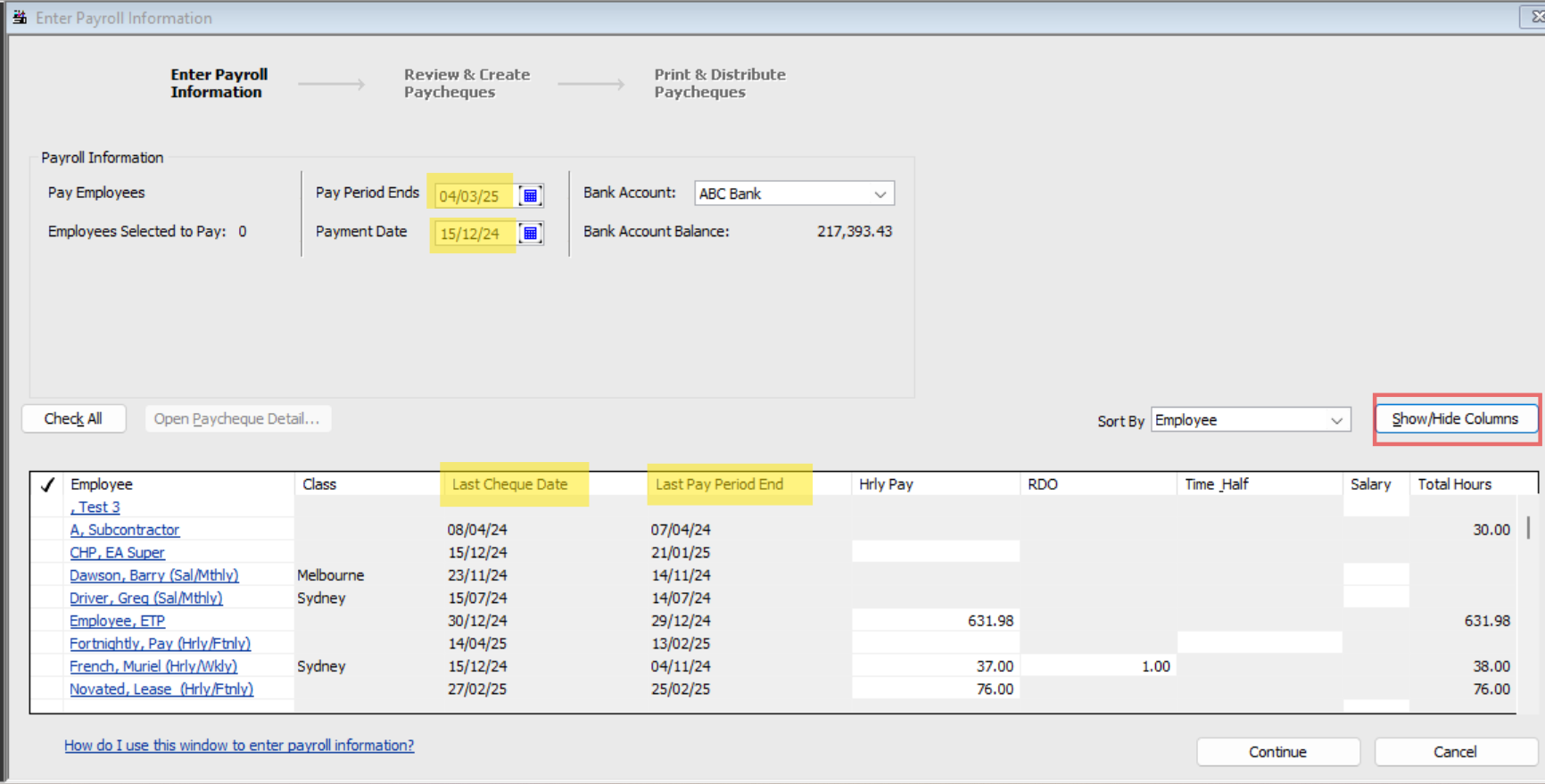Open French, Muriel (Hrly/Wkly) link
Screen dimensions: 1545x784
click(x=153, y=666)
